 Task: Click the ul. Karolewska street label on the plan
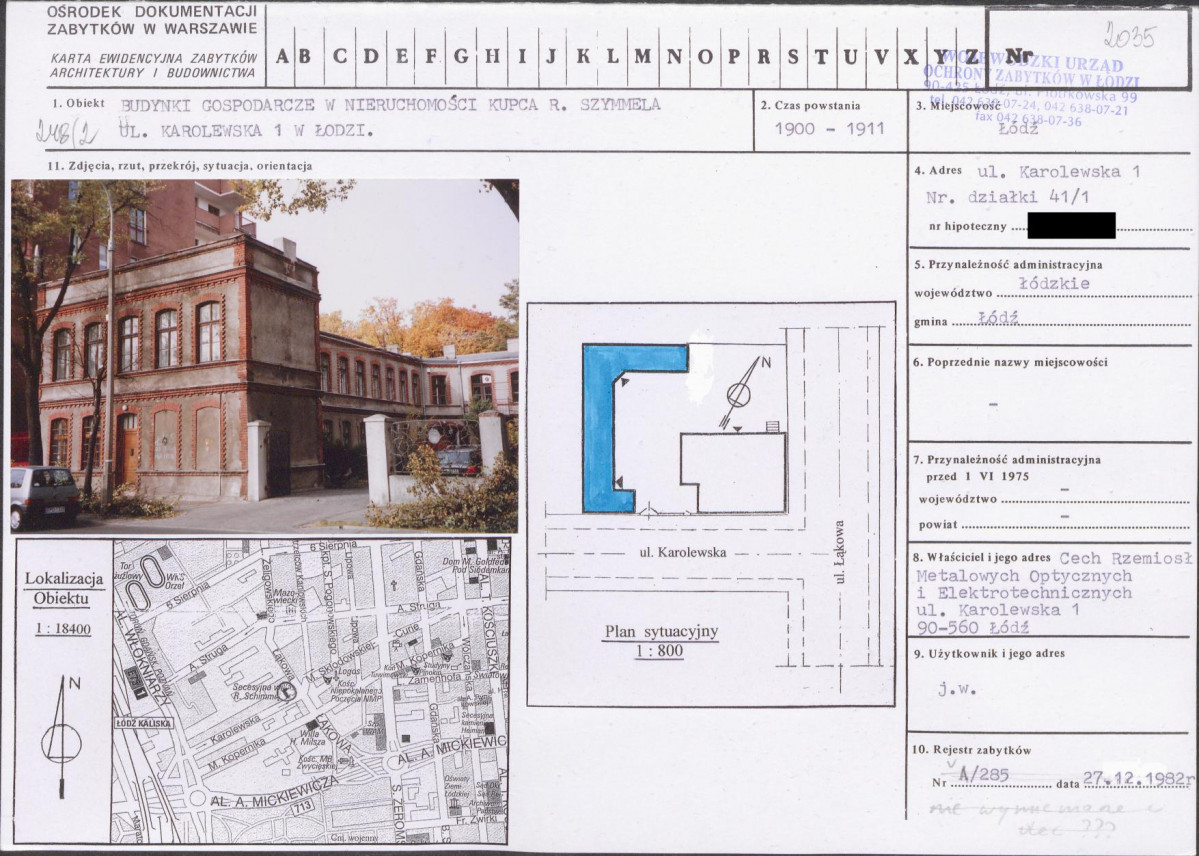click(x=683, y=552)
